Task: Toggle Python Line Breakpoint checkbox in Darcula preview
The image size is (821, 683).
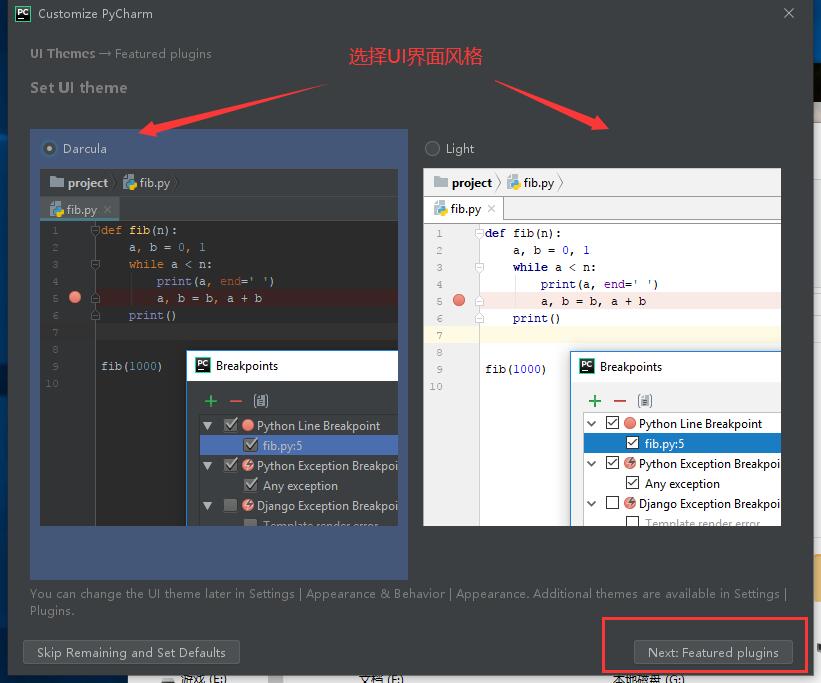Action: click(230, 425)
